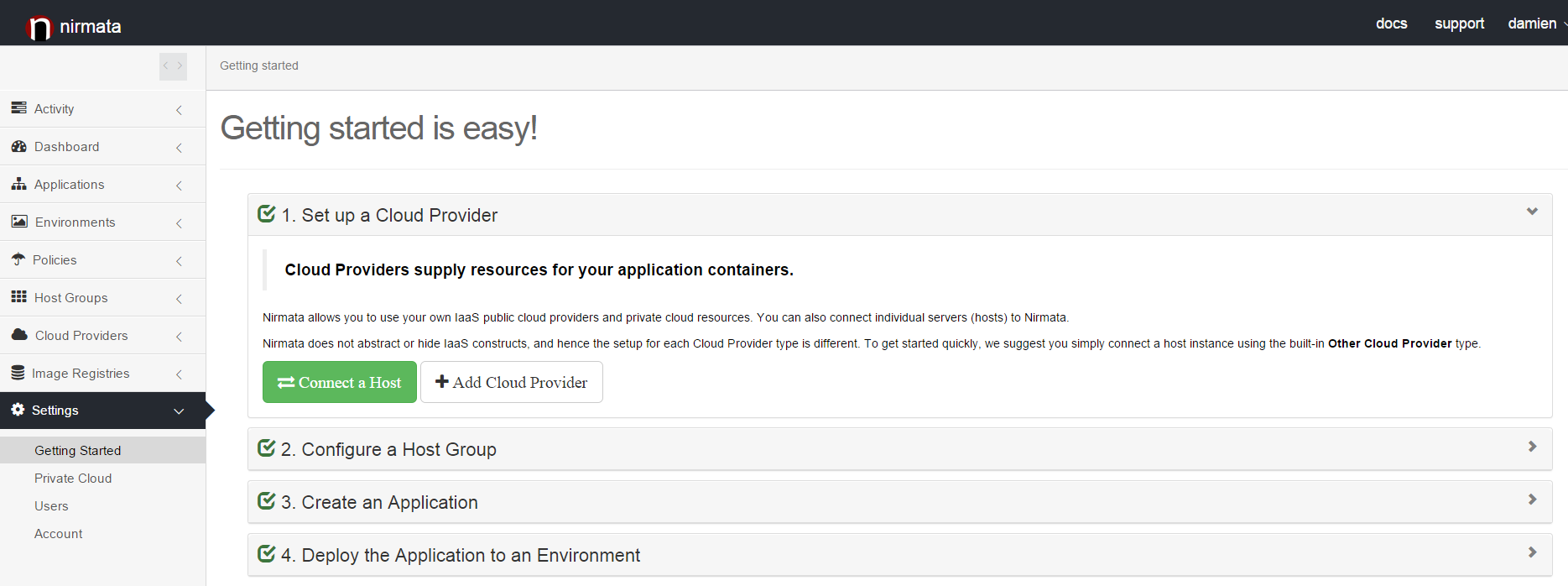Open the Dashboard menu item
The width and height of the screenshot is (1568, 586).
(x=102, y=147)
